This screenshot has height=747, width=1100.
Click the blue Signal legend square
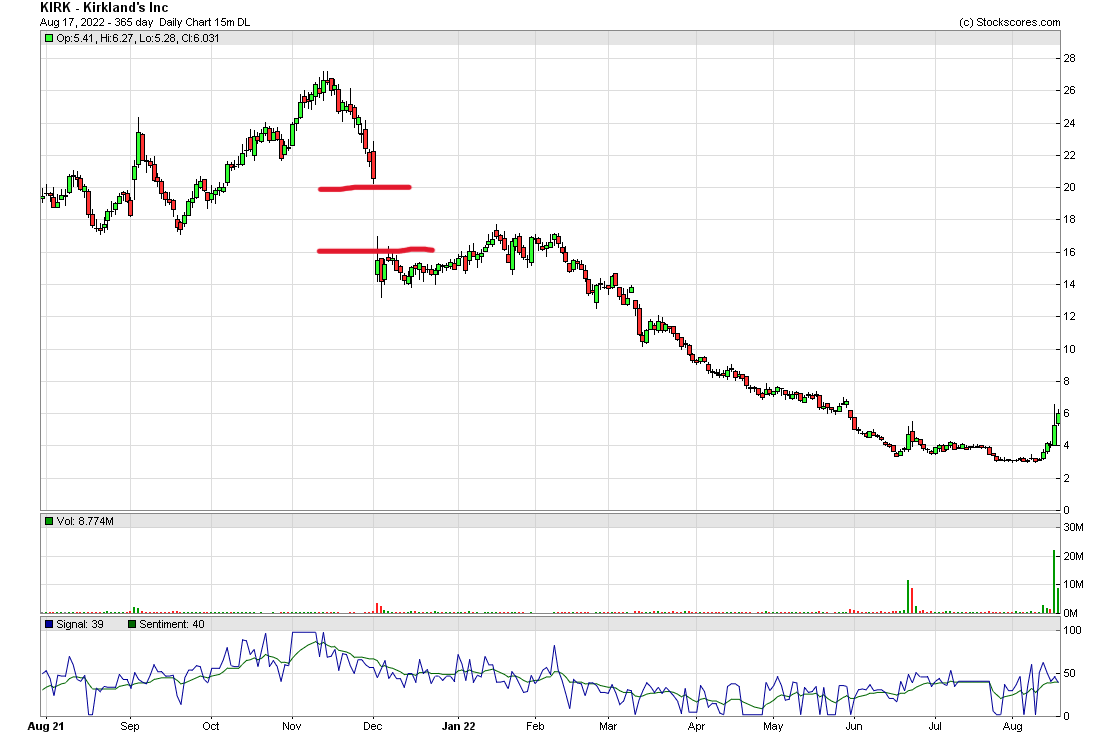point(48,624)
